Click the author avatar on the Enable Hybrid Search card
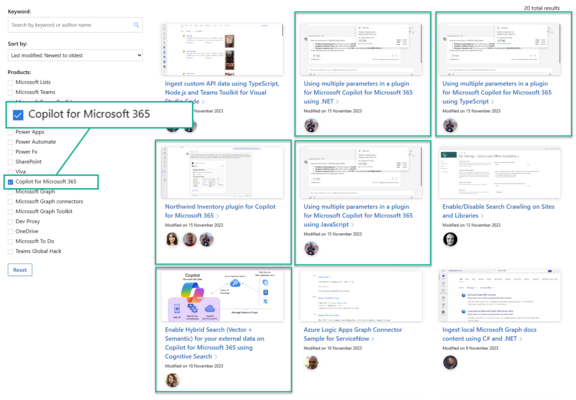The height and width of the screenshot is (400, 576). 172,380
